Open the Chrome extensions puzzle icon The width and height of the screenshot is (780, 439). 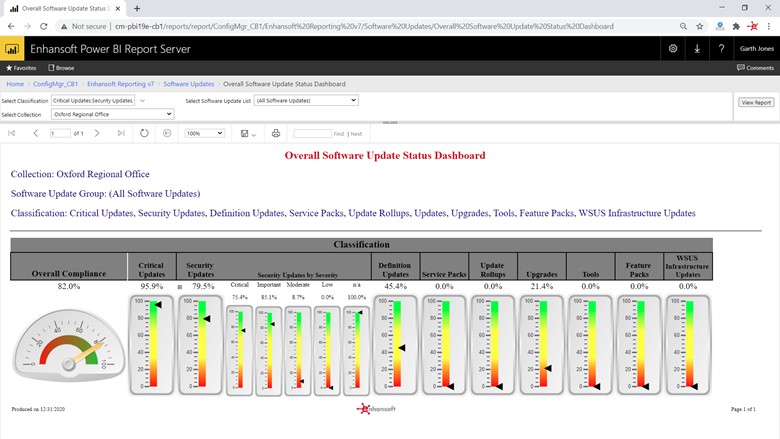[x=735, y=26]
